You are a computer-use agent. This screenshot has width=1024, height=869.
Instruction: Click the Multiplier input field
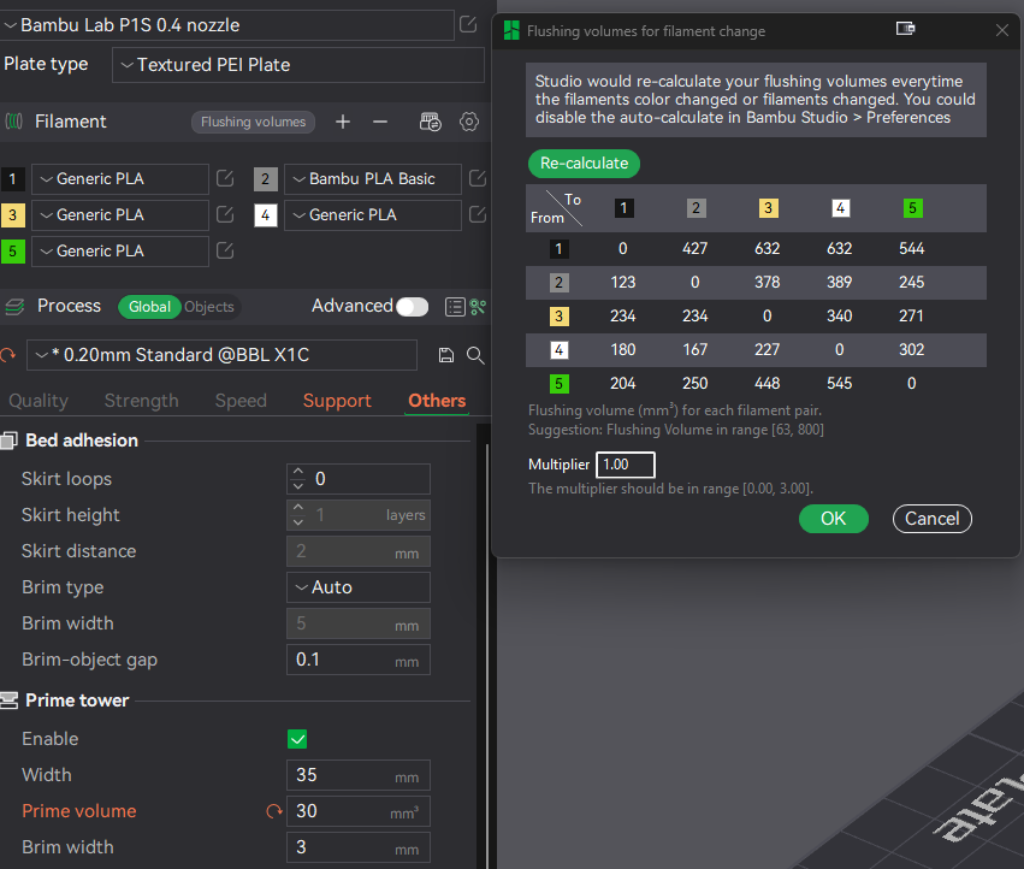[x=625, y=464]
